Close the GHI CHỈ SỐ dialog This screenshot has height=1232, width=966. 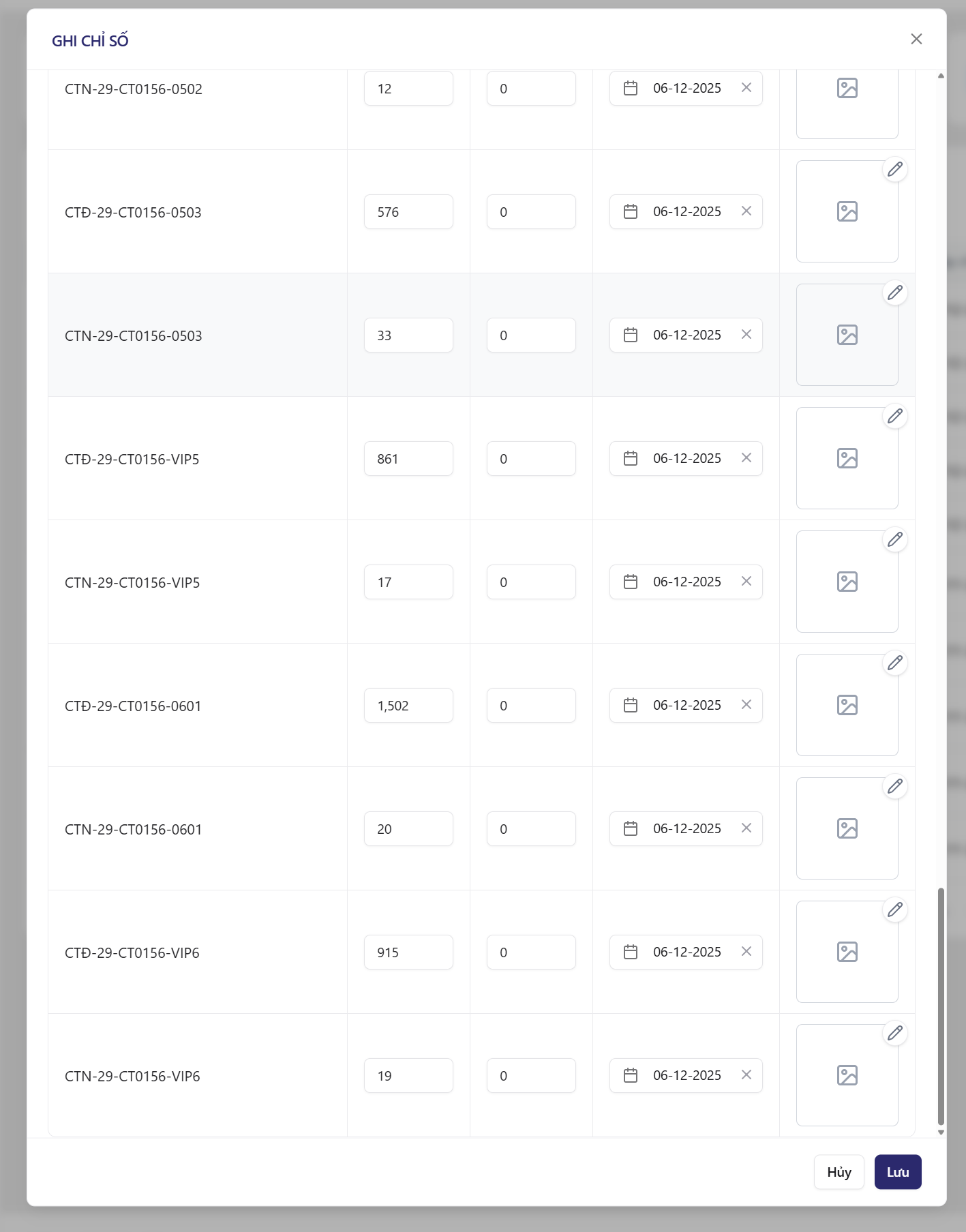point(916,39)
